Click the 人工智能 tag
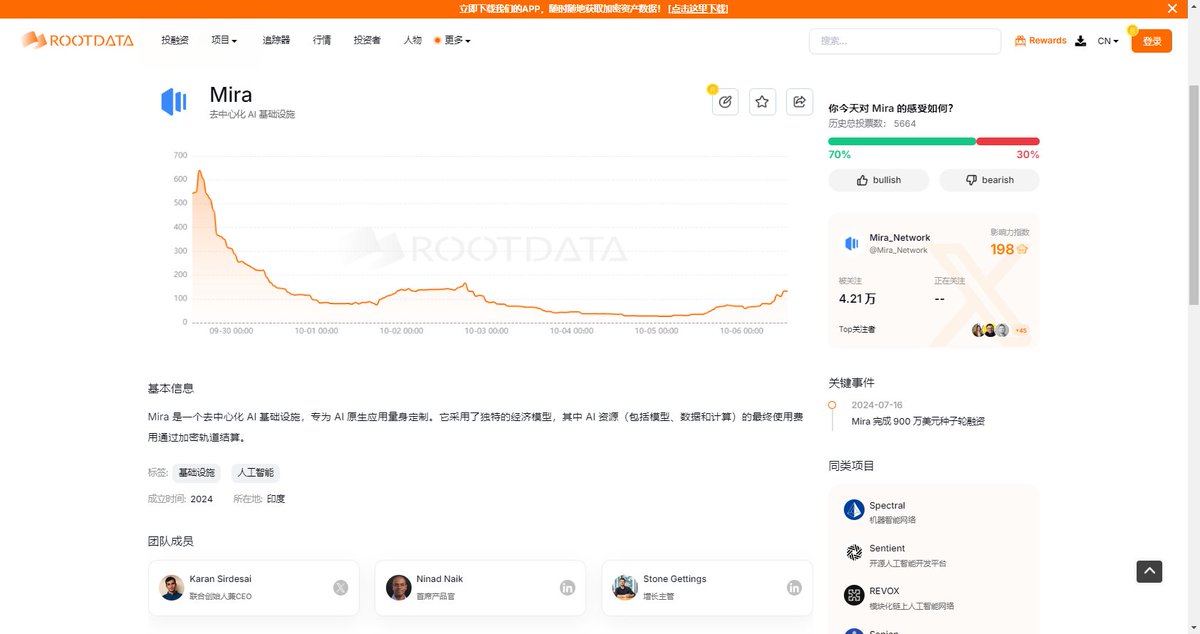This screenshot has height=634, width=1200. pos(255,472)
